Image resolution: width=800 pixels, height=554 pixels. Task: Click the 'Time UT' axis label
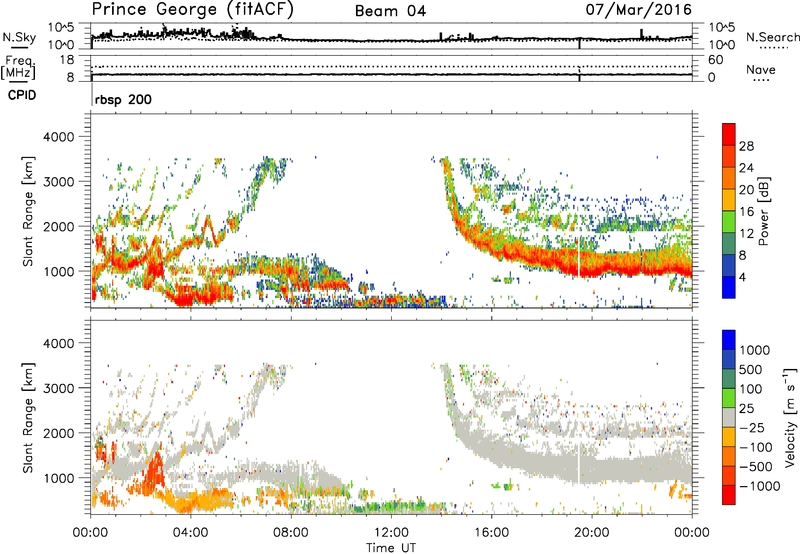(391, 547)
